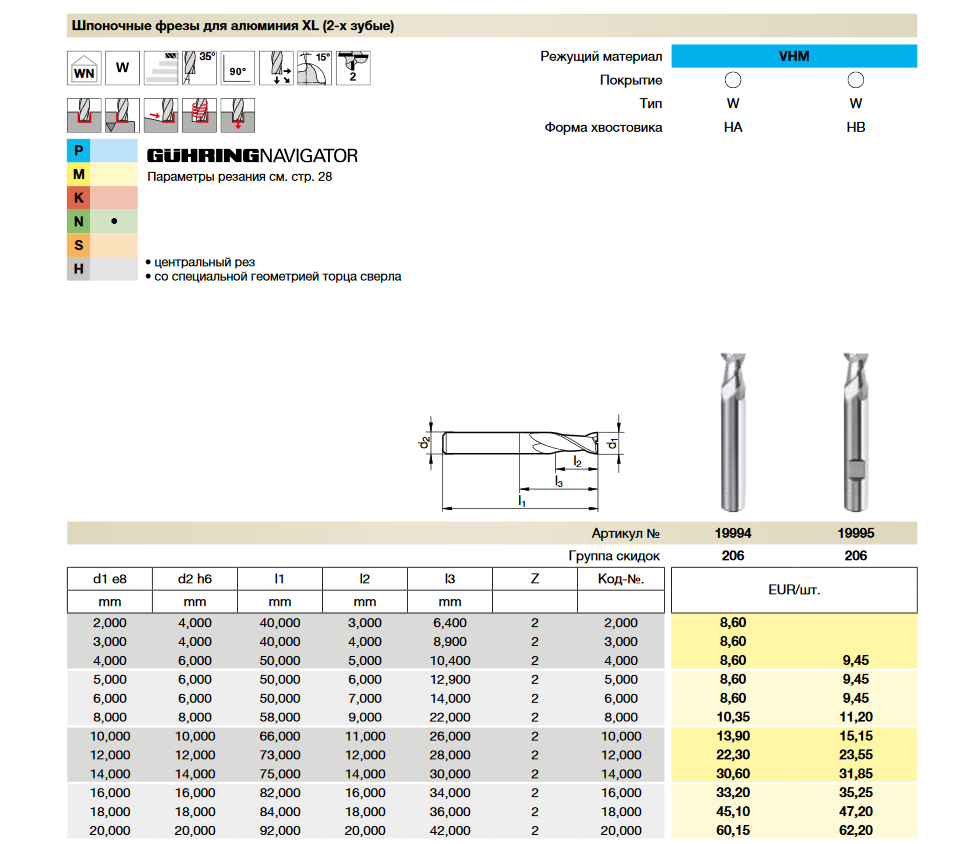The image size is (976, 844).
Task: Click the 62,20 price cell
Action: [855, 830]
